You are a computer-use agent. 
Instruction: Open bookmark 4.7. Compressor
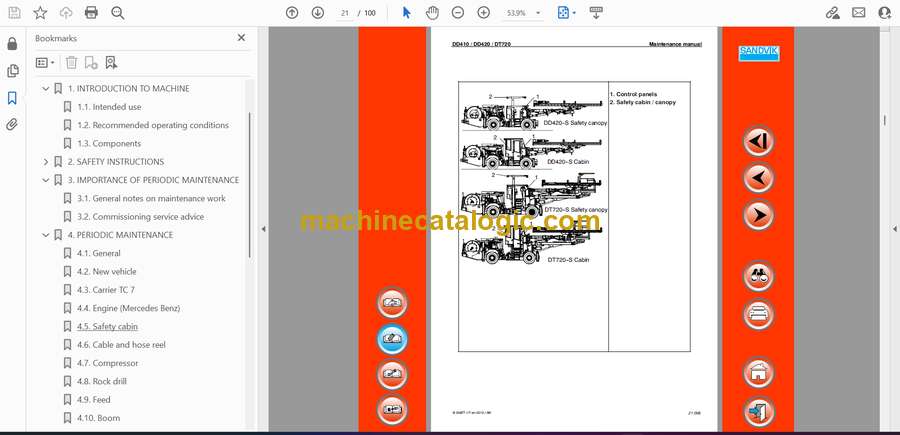pyautogui.click(x=108, y=363)
